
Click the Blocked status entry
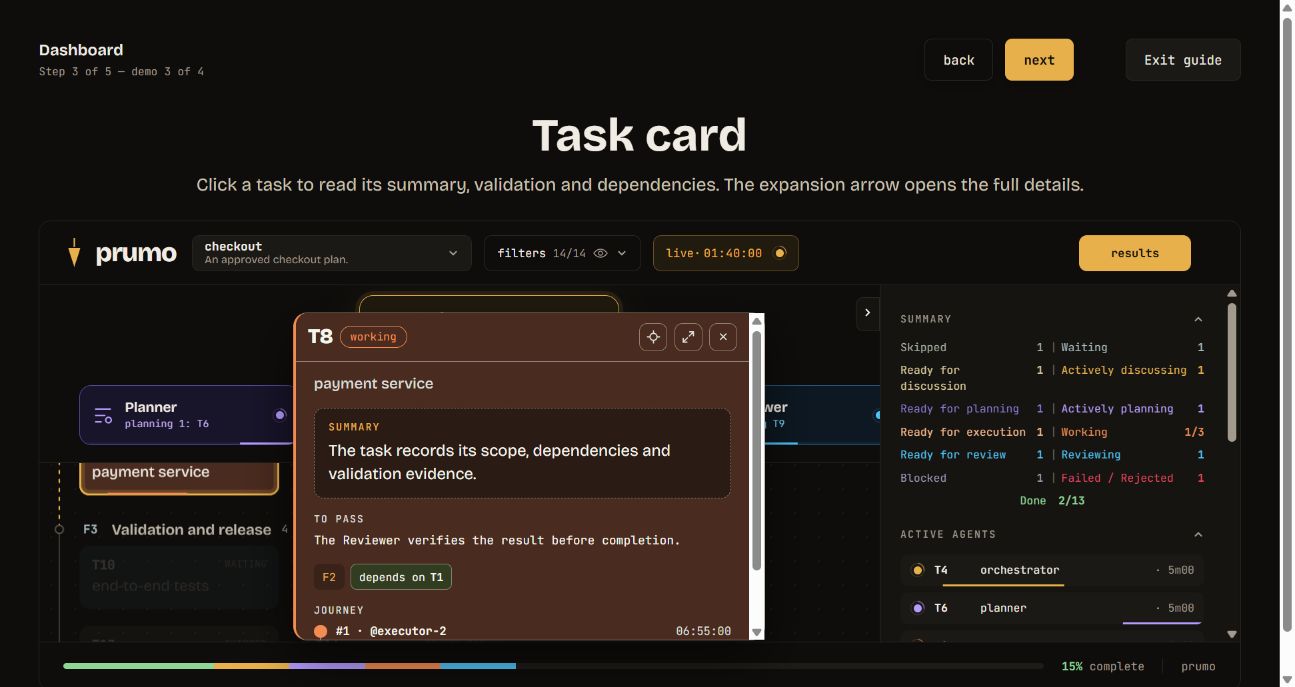[971, 478]
